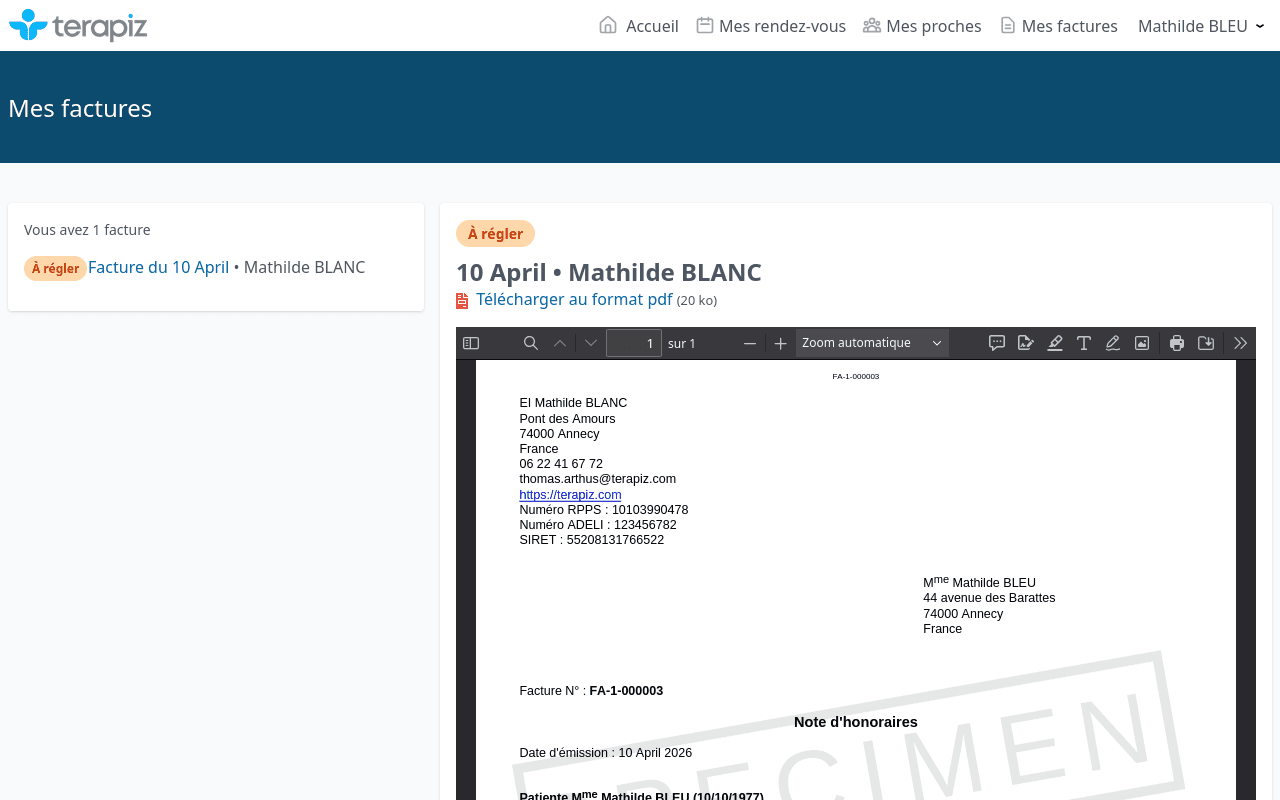Click the terapiz logo

(78, 25)
